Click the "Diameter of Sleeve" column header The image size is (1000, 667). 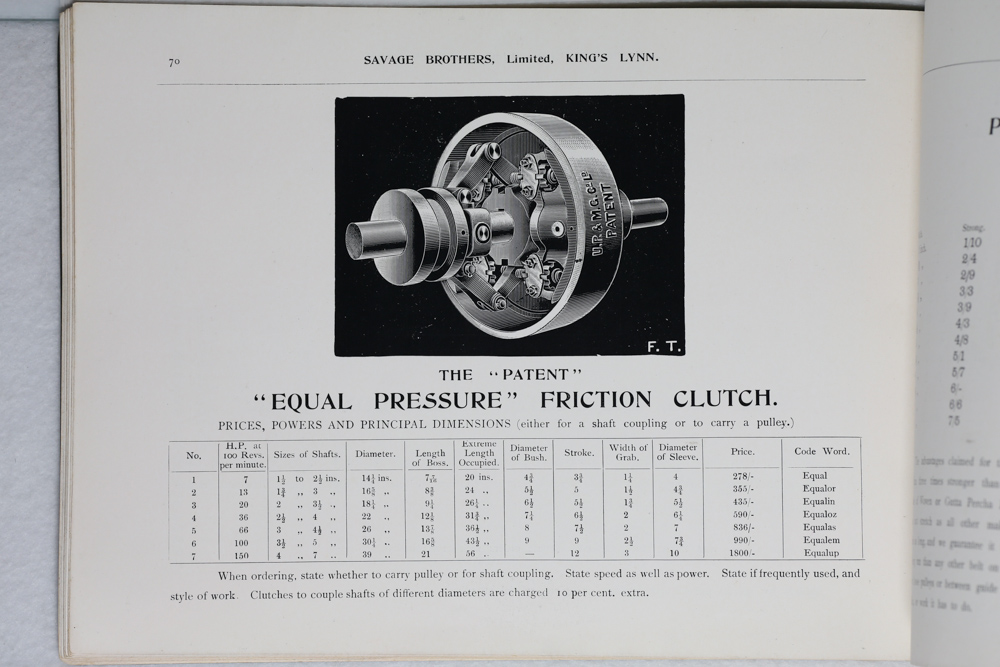click(678, 452)
